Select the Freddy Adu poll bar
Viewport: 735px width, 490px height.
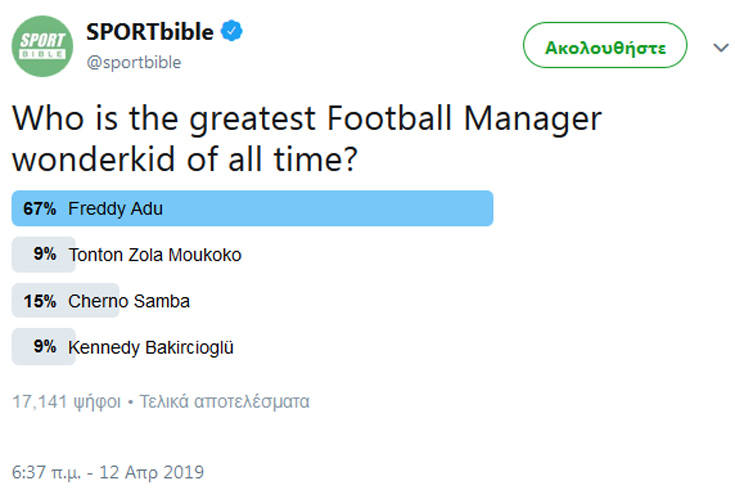pos(252,208)
